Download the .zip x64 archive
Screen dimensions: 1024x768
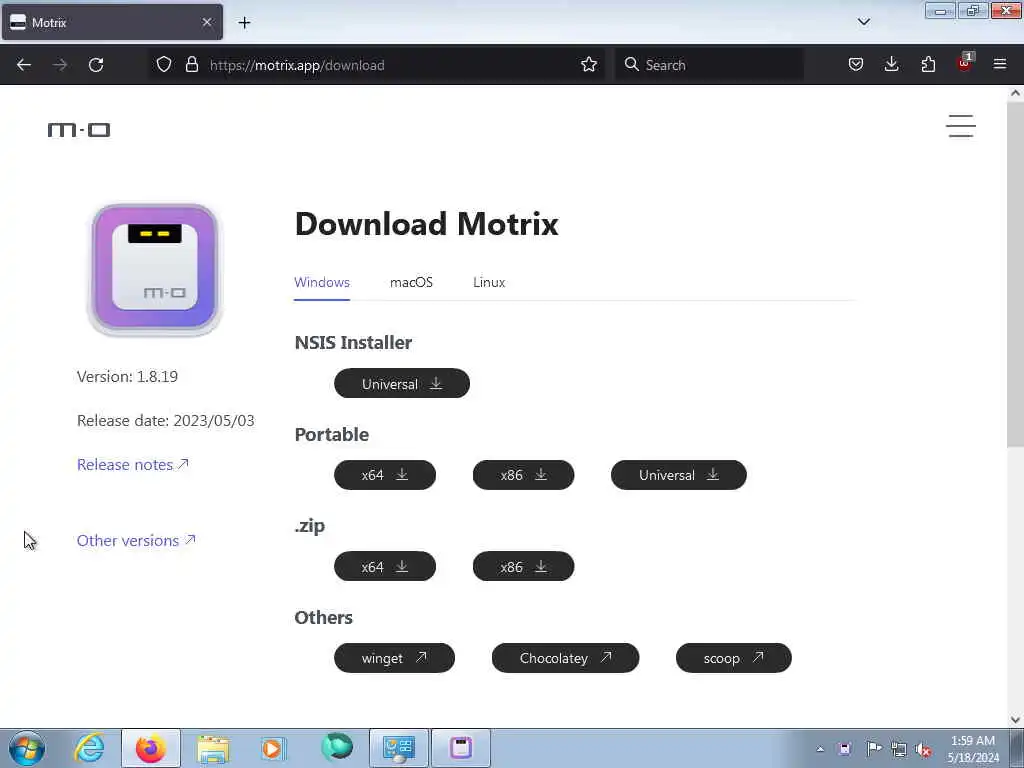(x=385, y=566)
